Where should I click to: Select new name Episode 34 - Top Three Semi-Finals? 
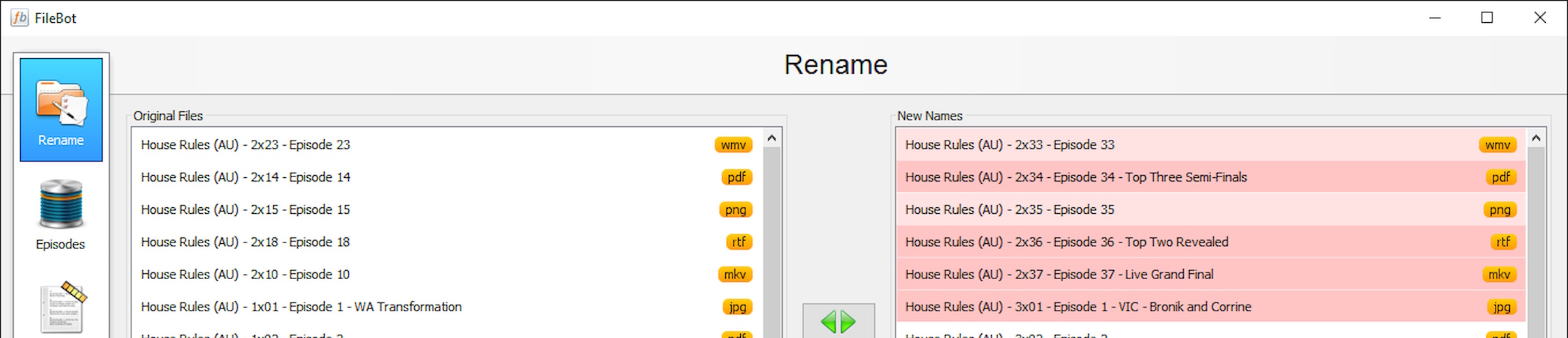(x=1211, y=177)
